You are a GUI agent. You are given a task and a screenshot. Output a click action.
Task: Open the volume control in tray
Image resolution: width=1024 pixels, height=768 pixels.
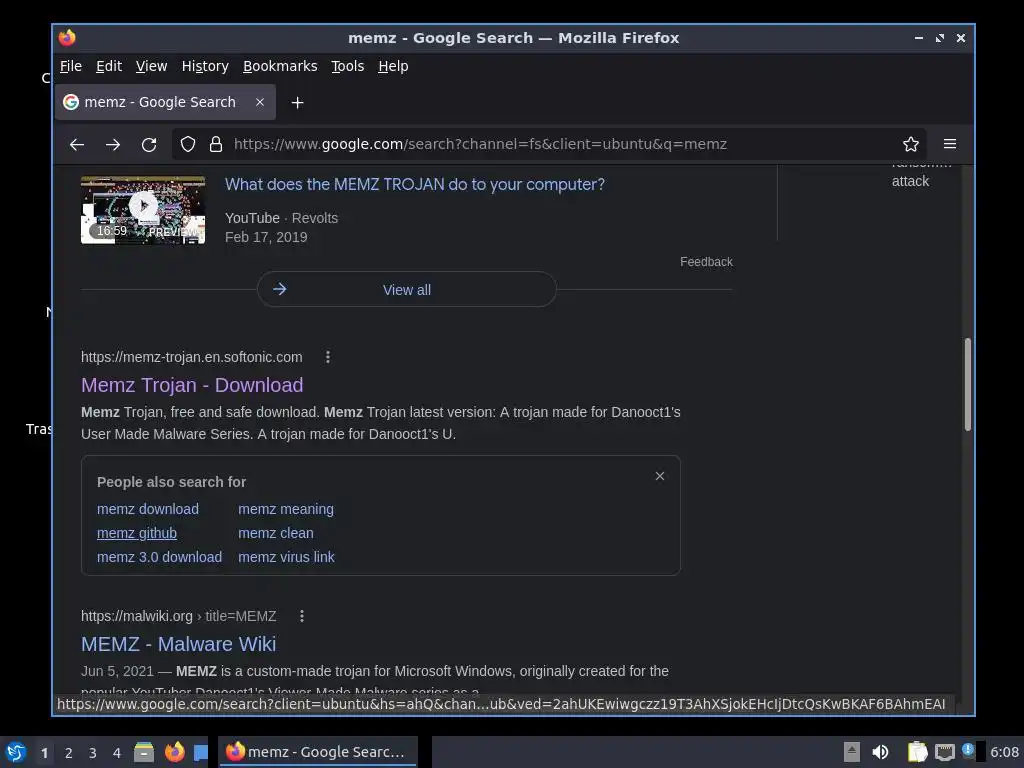pyautogui.click(x=880, y=752)
